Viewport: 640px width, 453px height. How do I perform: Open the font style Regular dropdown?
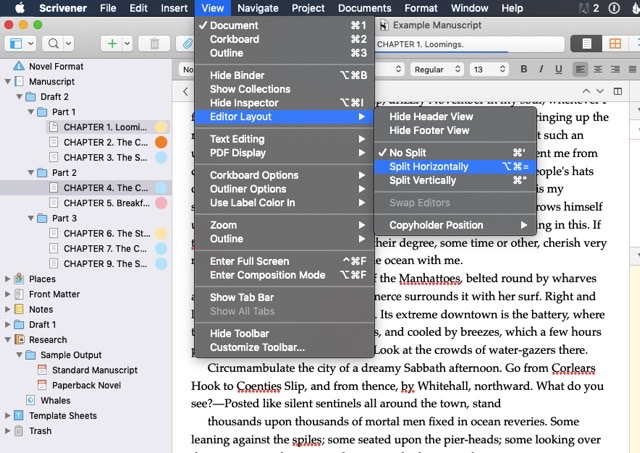438,69
